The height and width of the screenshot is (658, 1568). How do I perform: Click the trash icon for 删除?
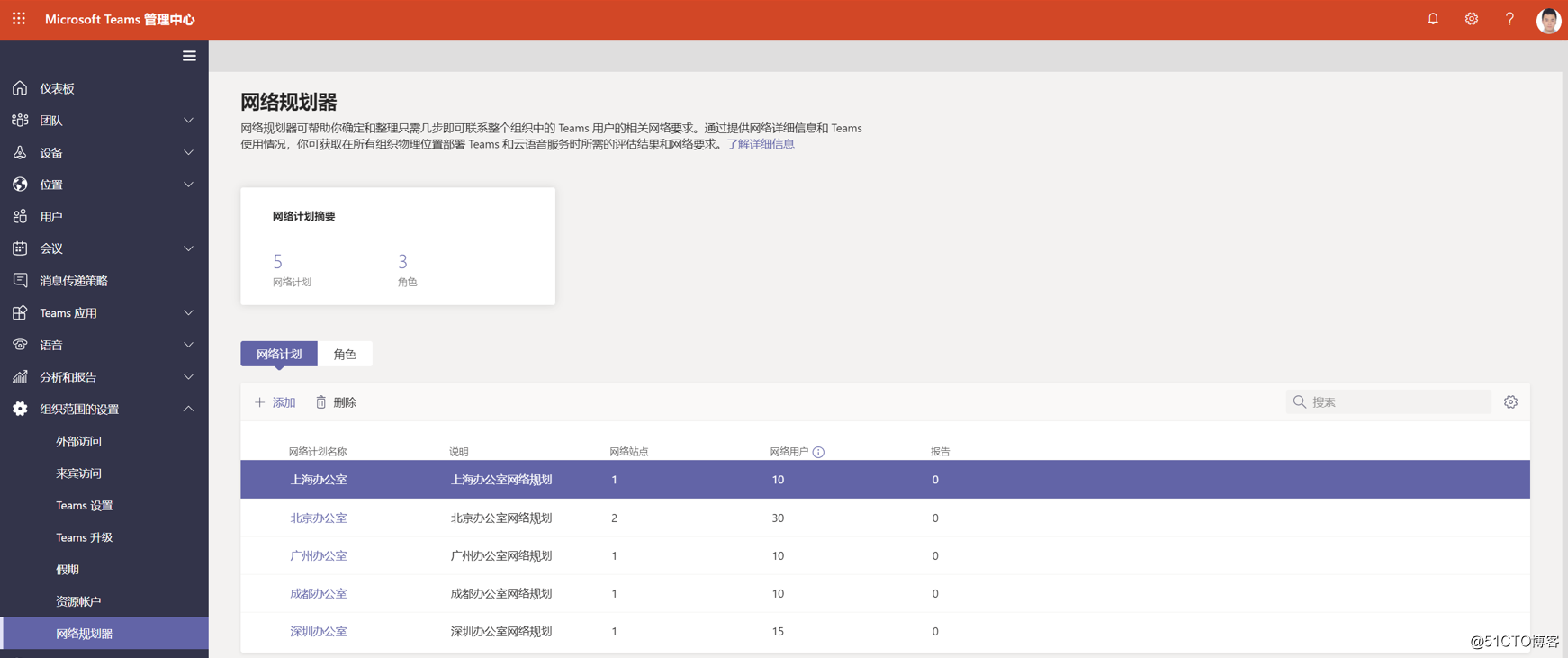321,402
